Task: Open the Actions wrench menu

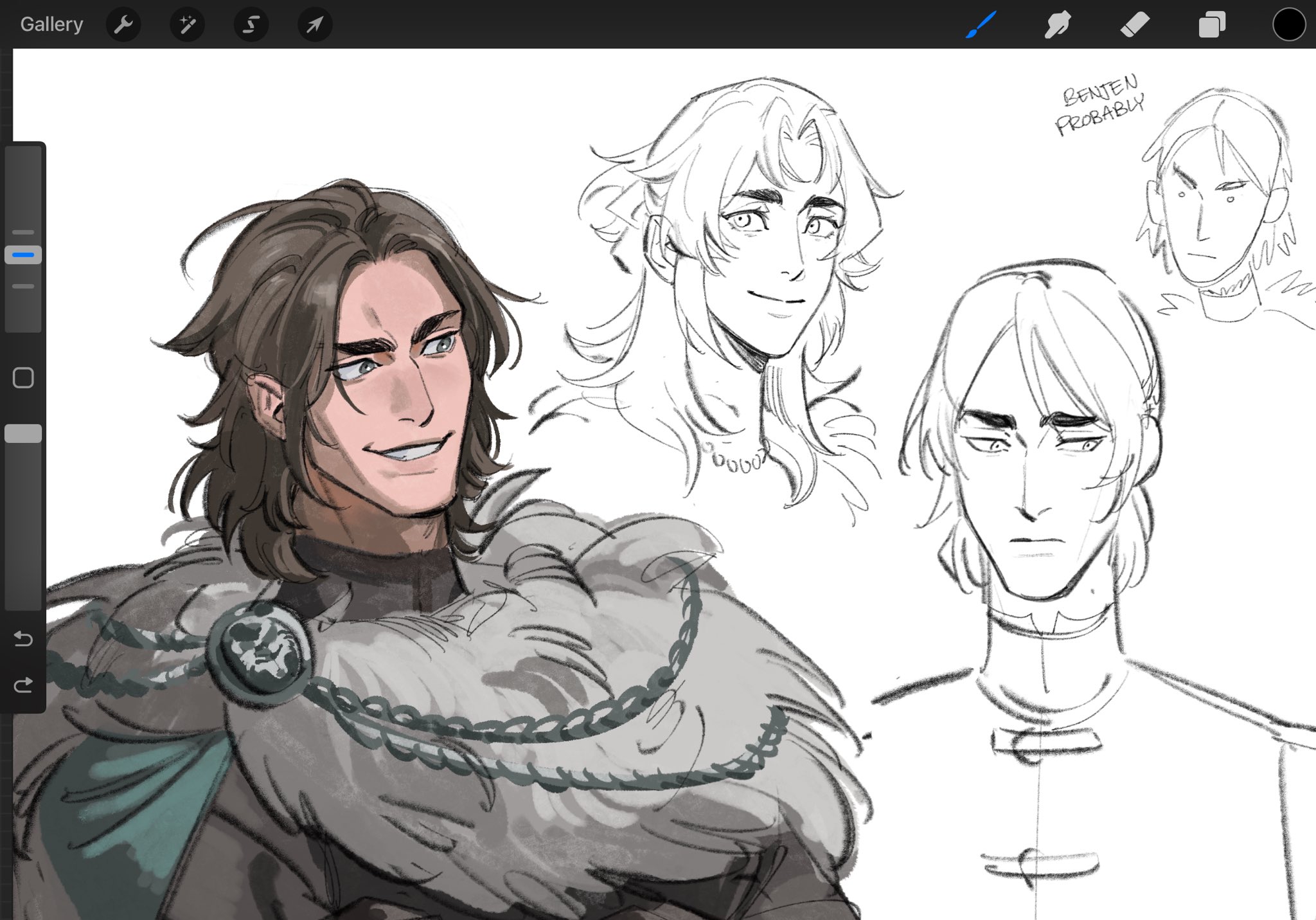Action: click(x=123, y=25)
